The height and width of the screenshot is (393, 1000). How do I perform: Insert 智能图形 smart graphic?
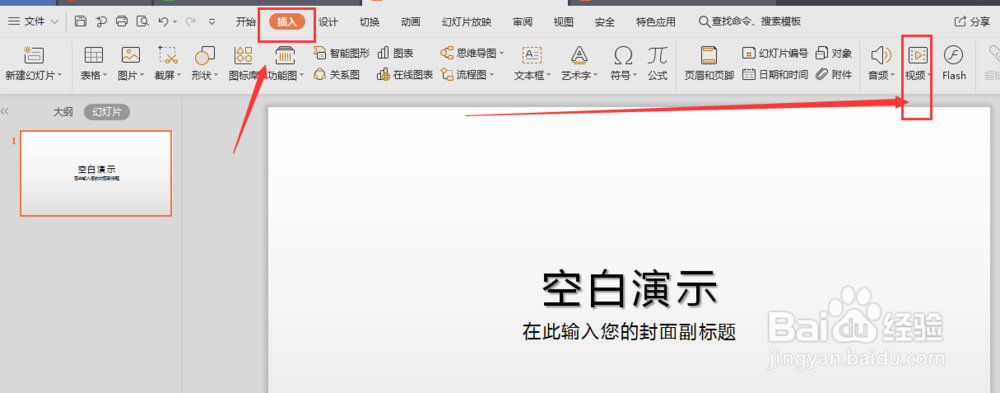(x=341, y=53)
